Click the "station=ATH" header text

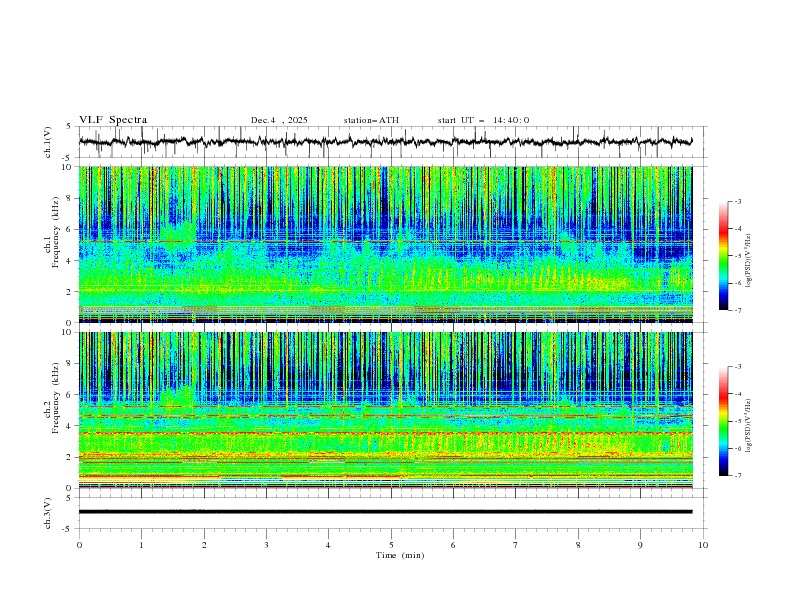371,120
